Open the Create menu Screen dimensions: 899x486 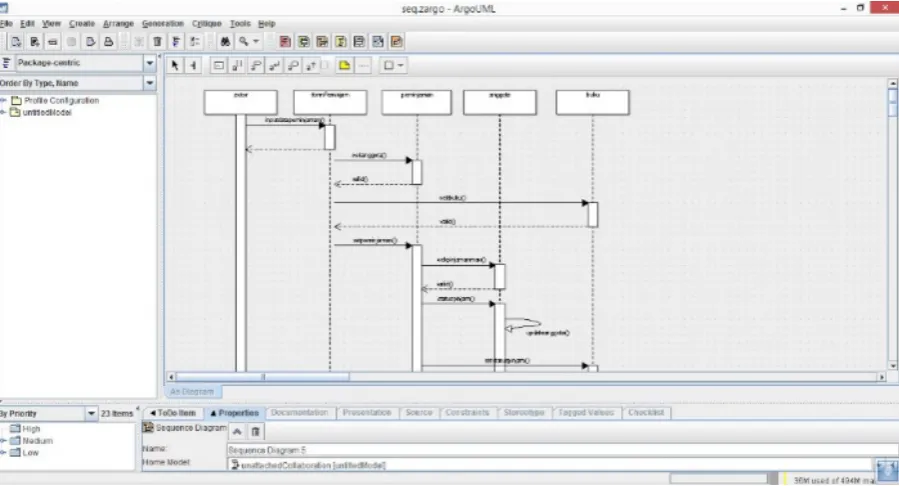click(82, 23)
